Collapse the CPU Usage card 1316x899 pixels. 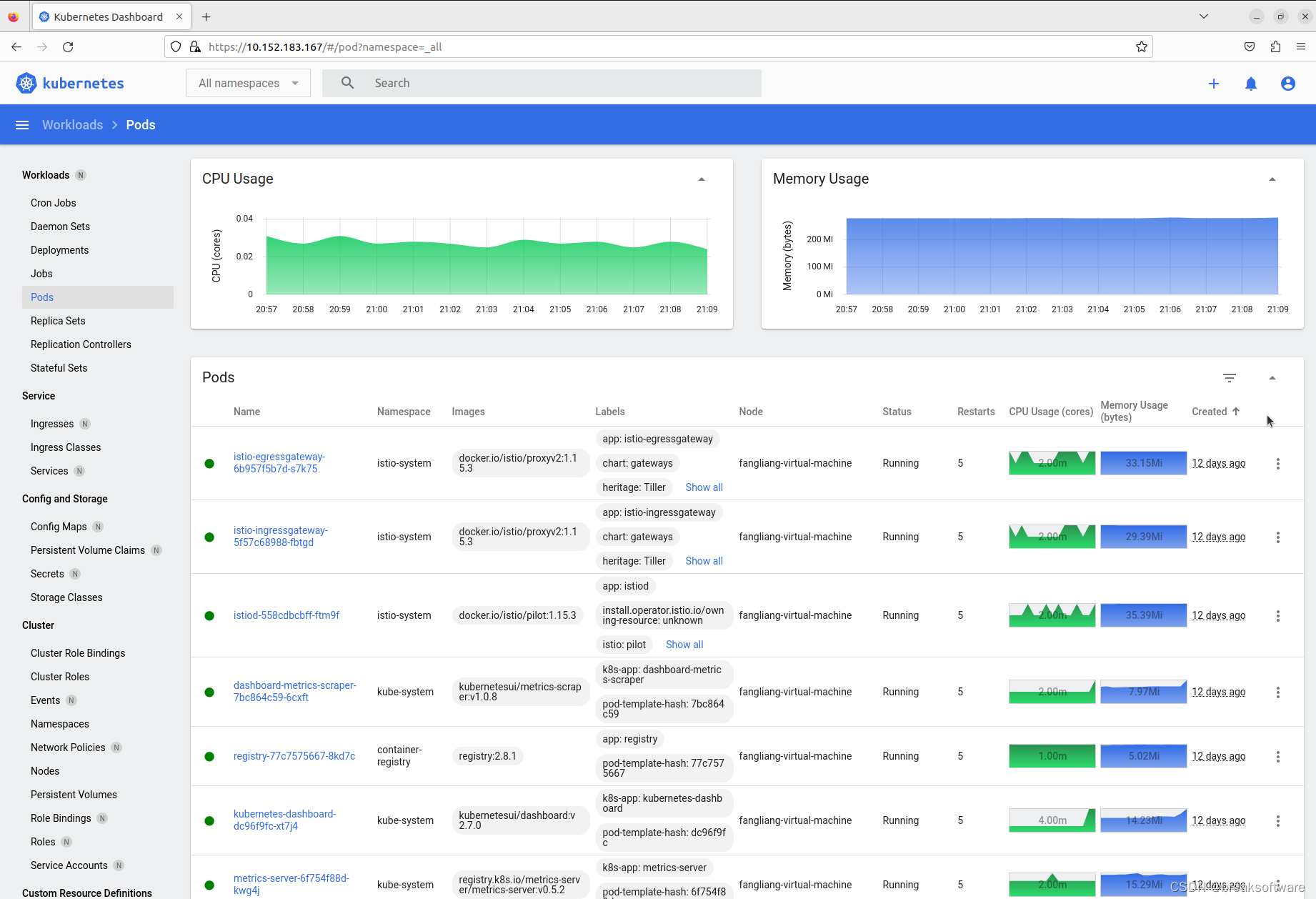pyautogui.click(x=702, y=179)
